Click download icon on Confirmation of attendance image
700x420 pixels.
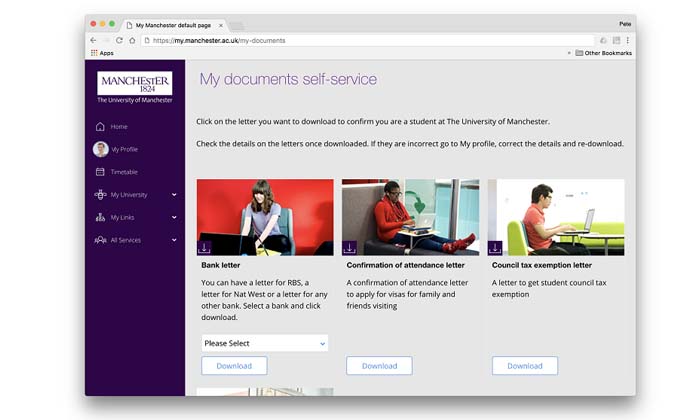point(349,248)
